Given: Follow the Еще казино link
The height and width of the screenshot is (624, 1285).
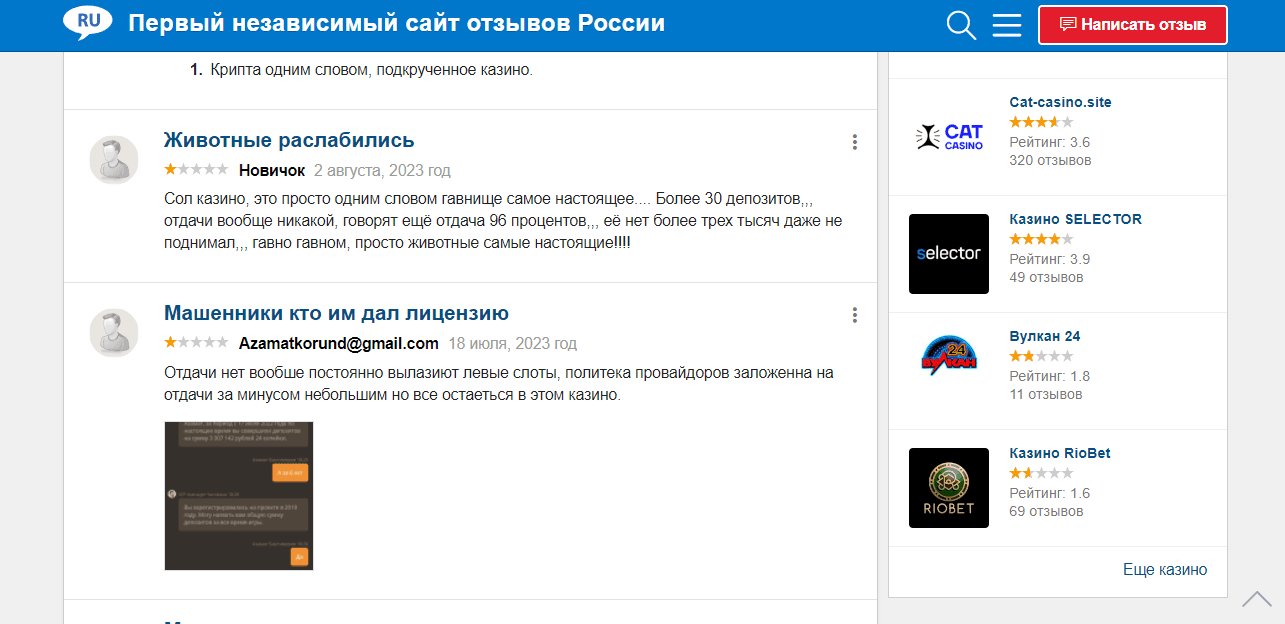Looking at the screenshot, I should [1165, 569].
